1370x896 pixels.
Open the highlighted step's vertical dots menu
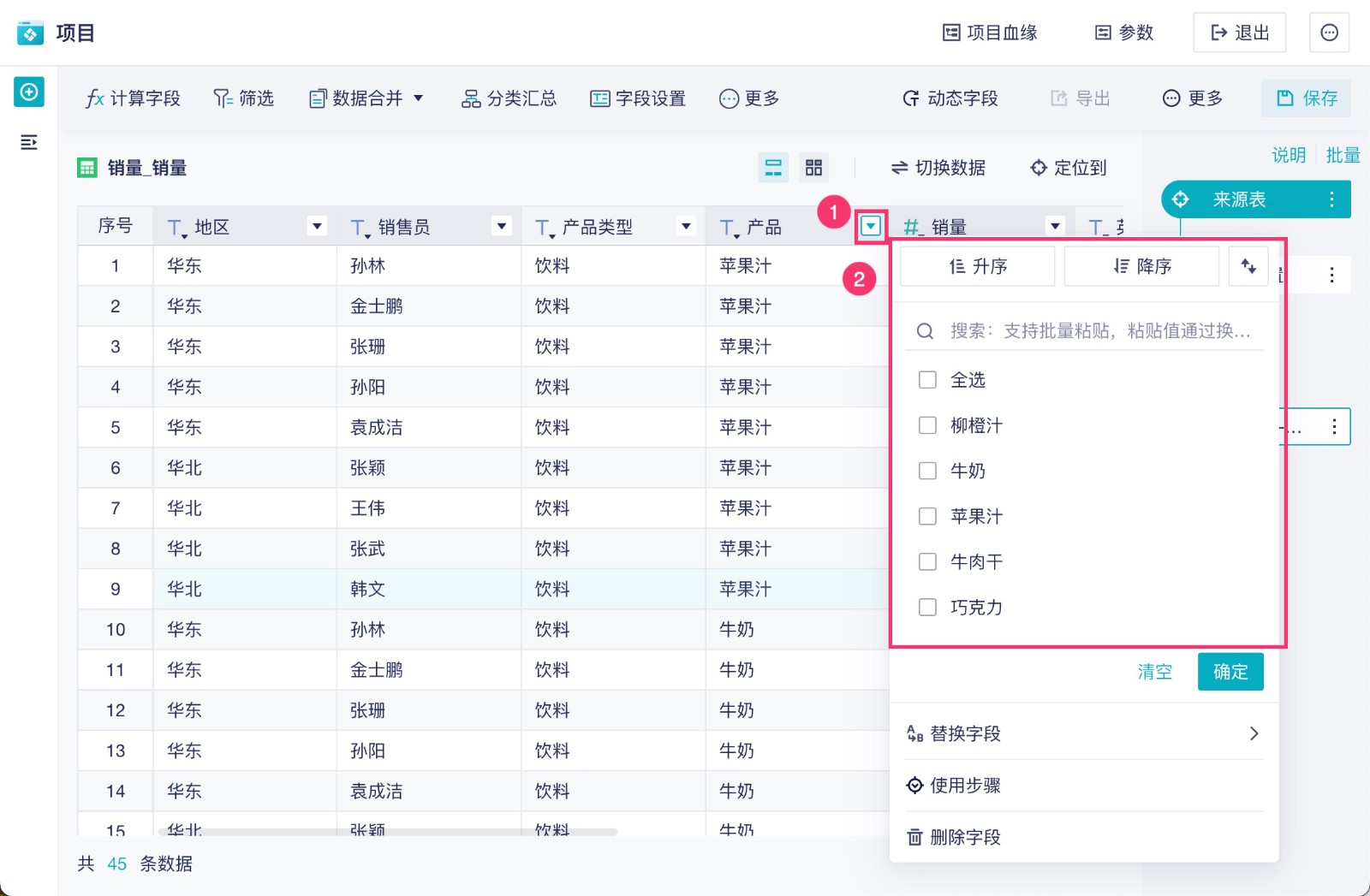[x=1334, y=427]
